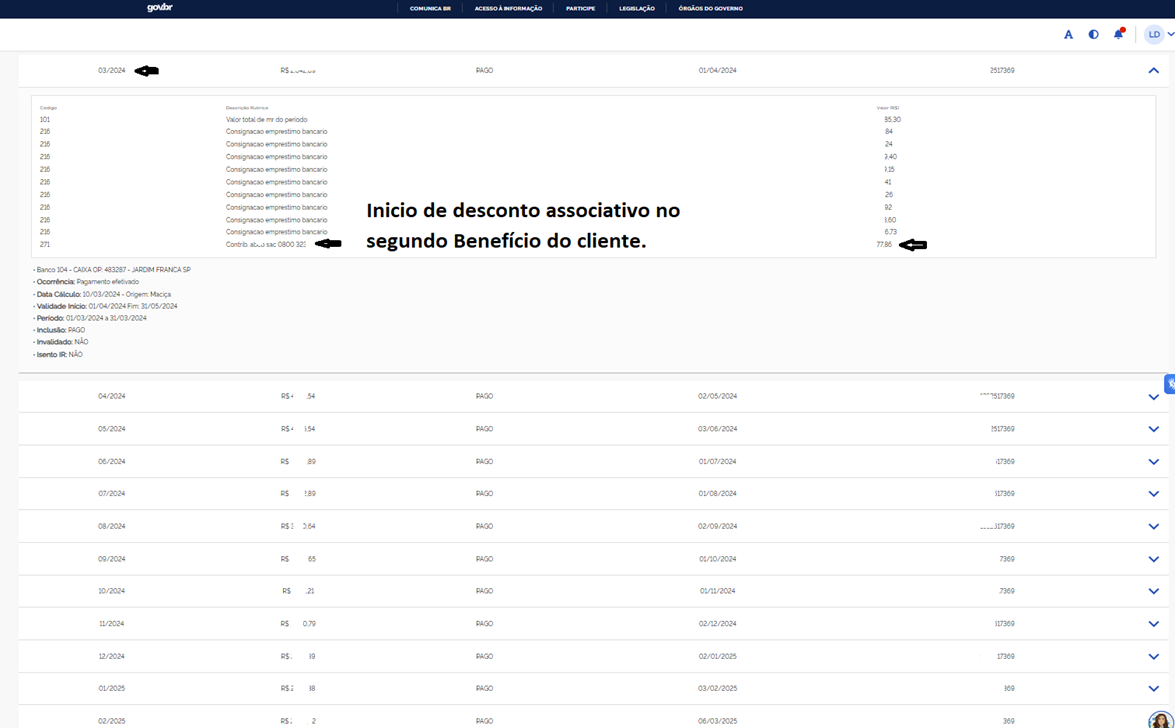This screenshot has height=728, width=1175.
Task: Click payment date 02/09/2024
Action: [x=717, y=526]
